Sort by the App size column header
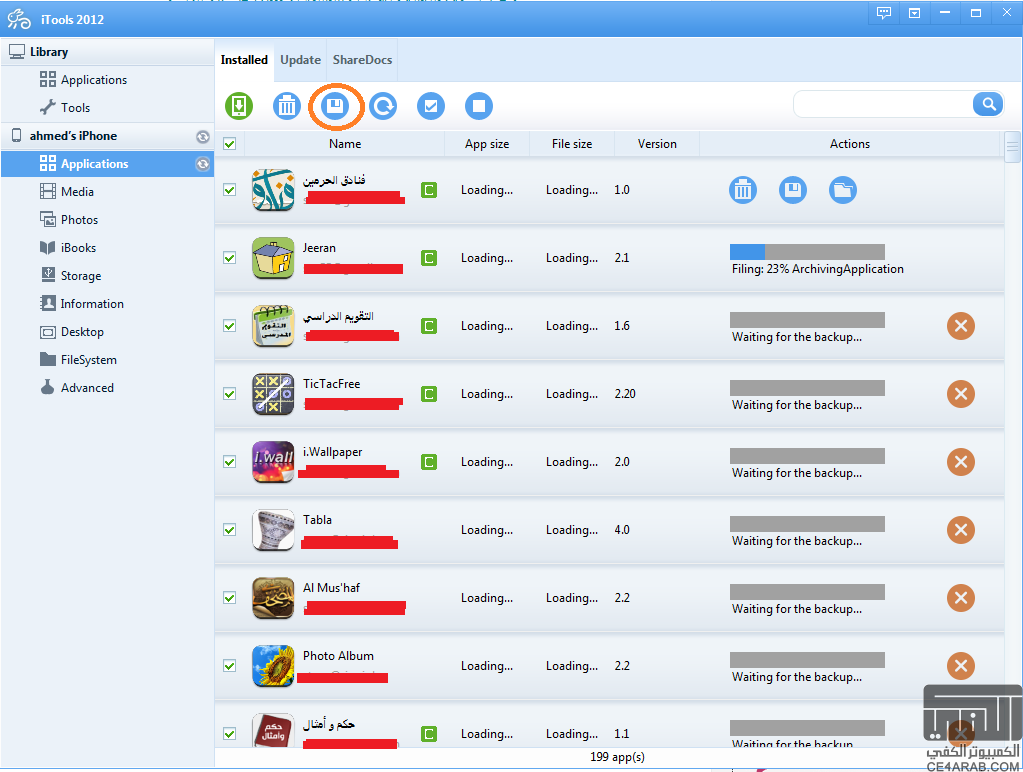 [487, 144]
